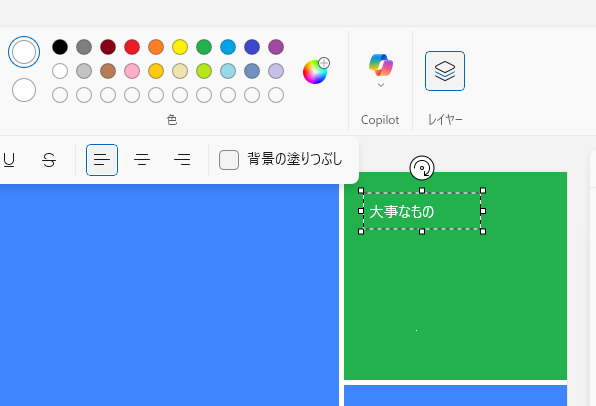Pick the light gray color swatch
Image resolution: width=596 pixels, height=406 pixels.
84,71
